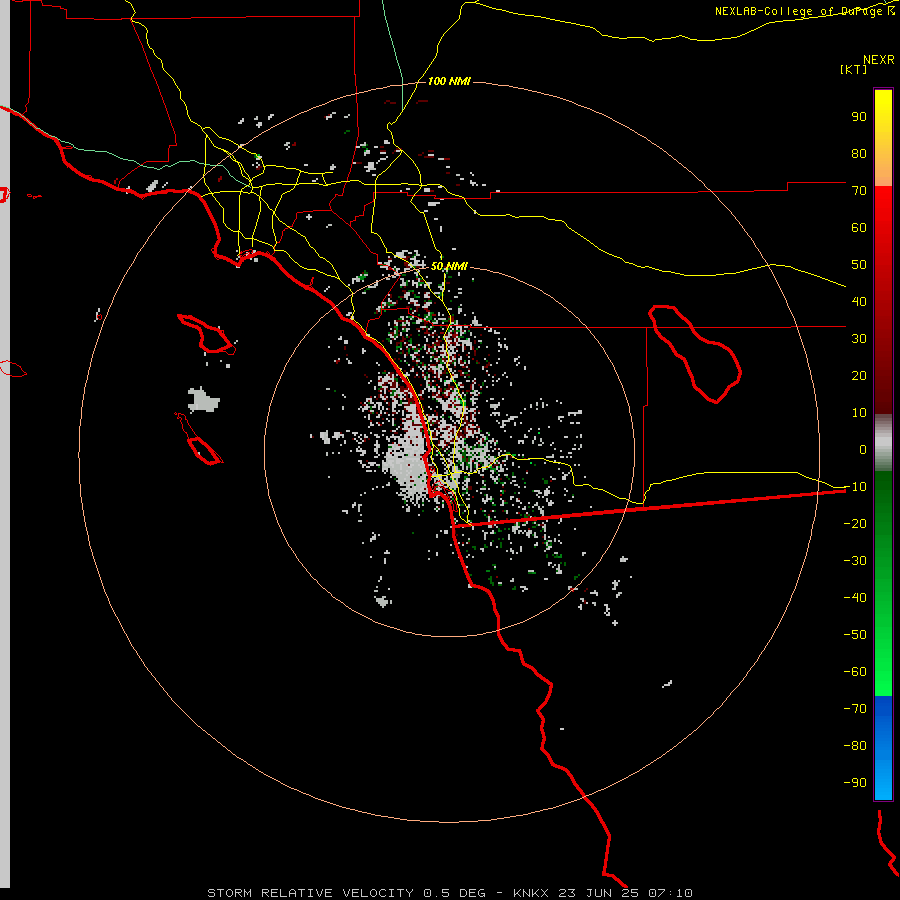900x900 pixels.
Task: Click the yellow-orange top segment of color bar
Action: 883,138
